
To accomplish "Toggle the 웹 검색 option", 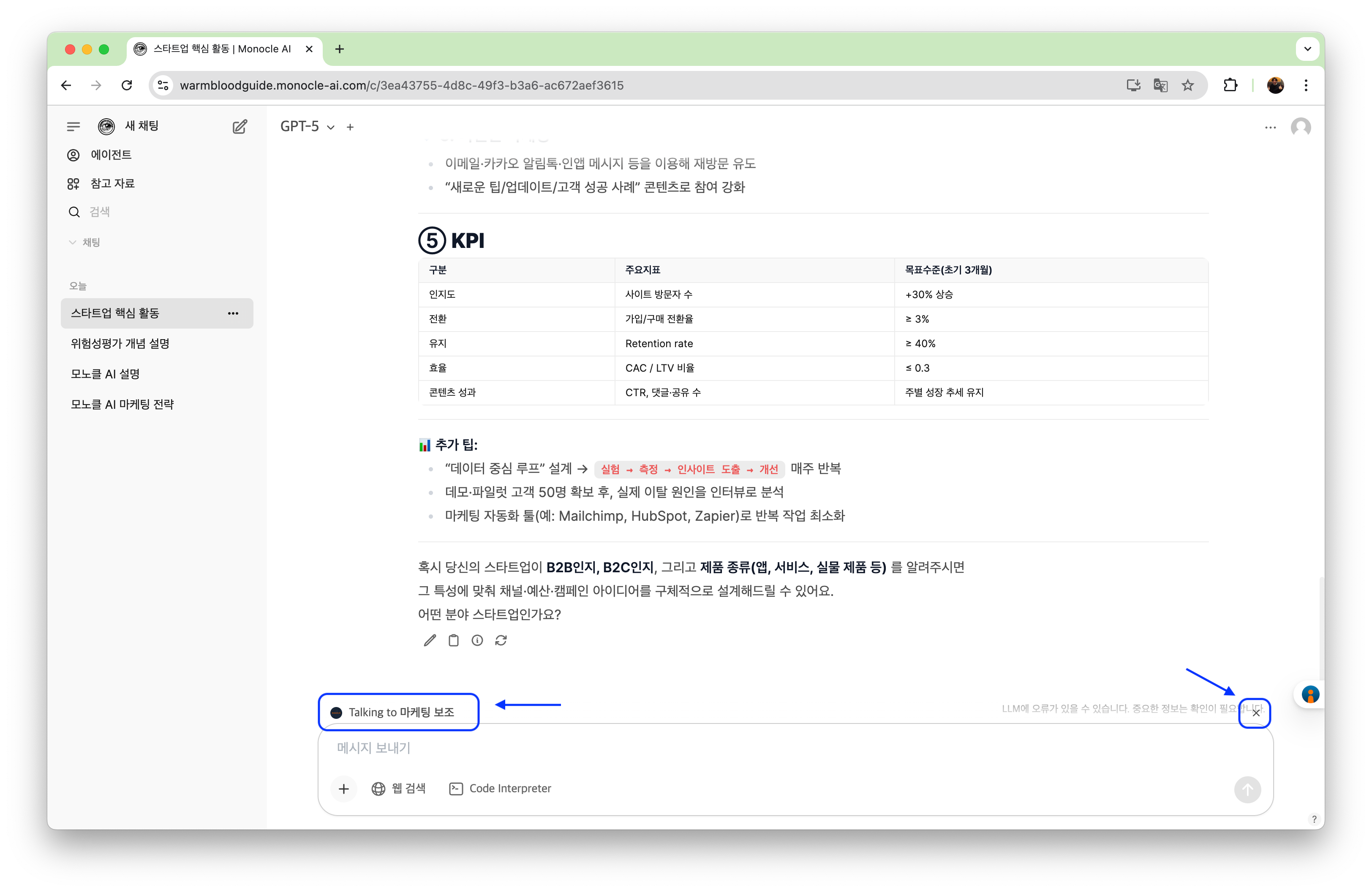I will (x=399, y=789).
